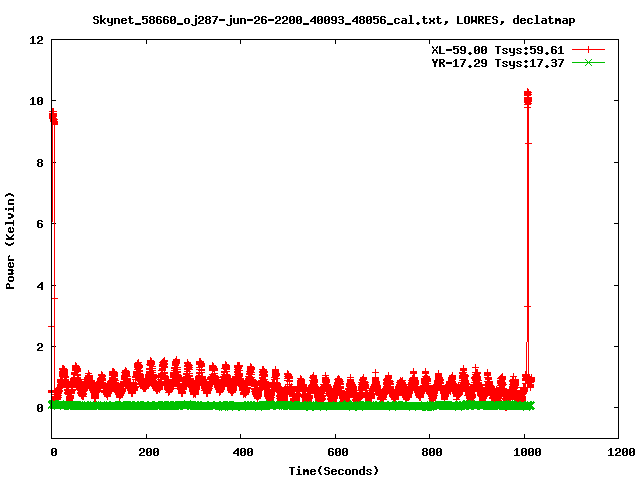The width and height of the screenshot is (640, 480).
Task: Click the x-axis tick label 800
Action: click(432, 452)
